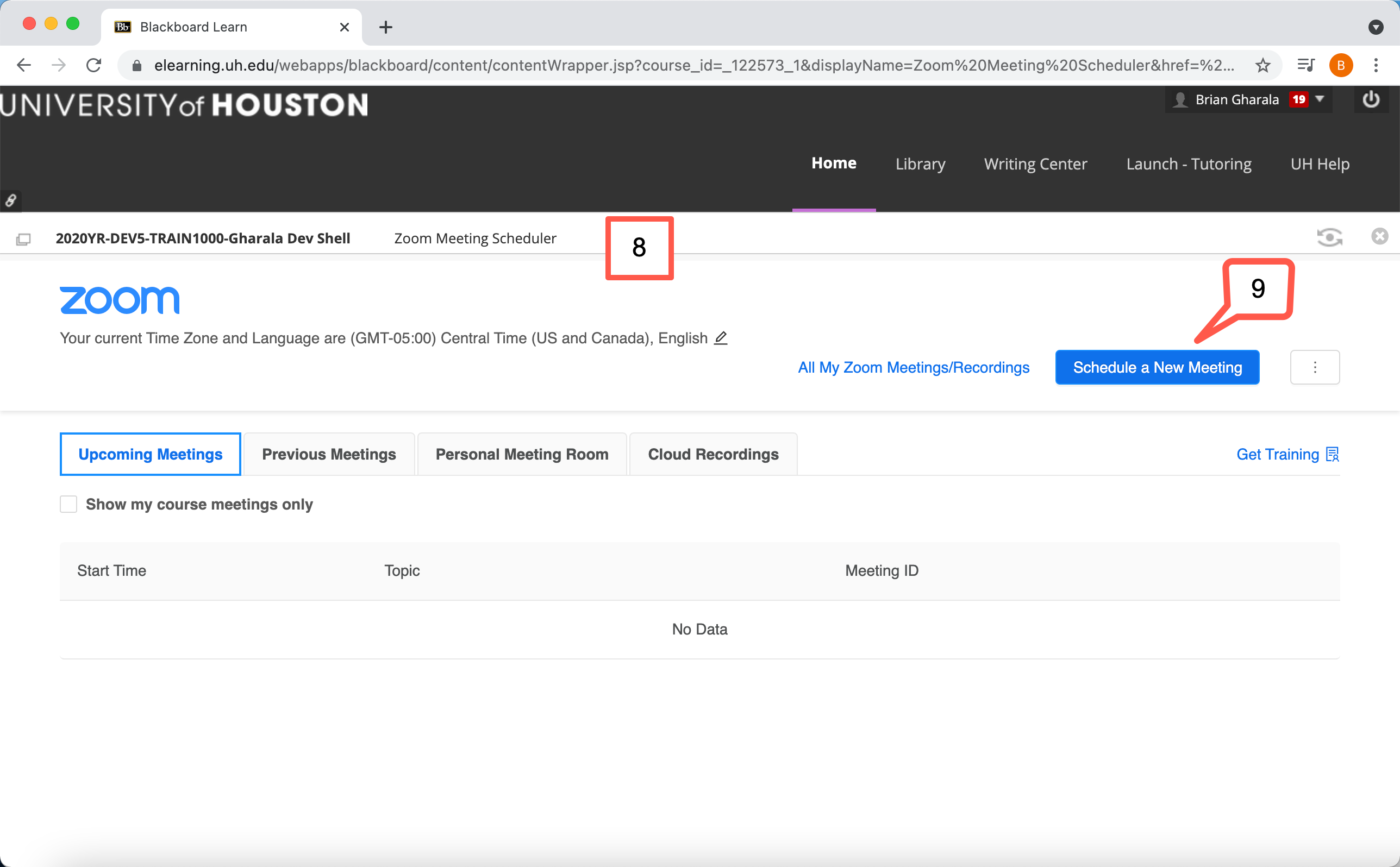
Task: Click Start Time column header
Action: (x=112, y=570)
